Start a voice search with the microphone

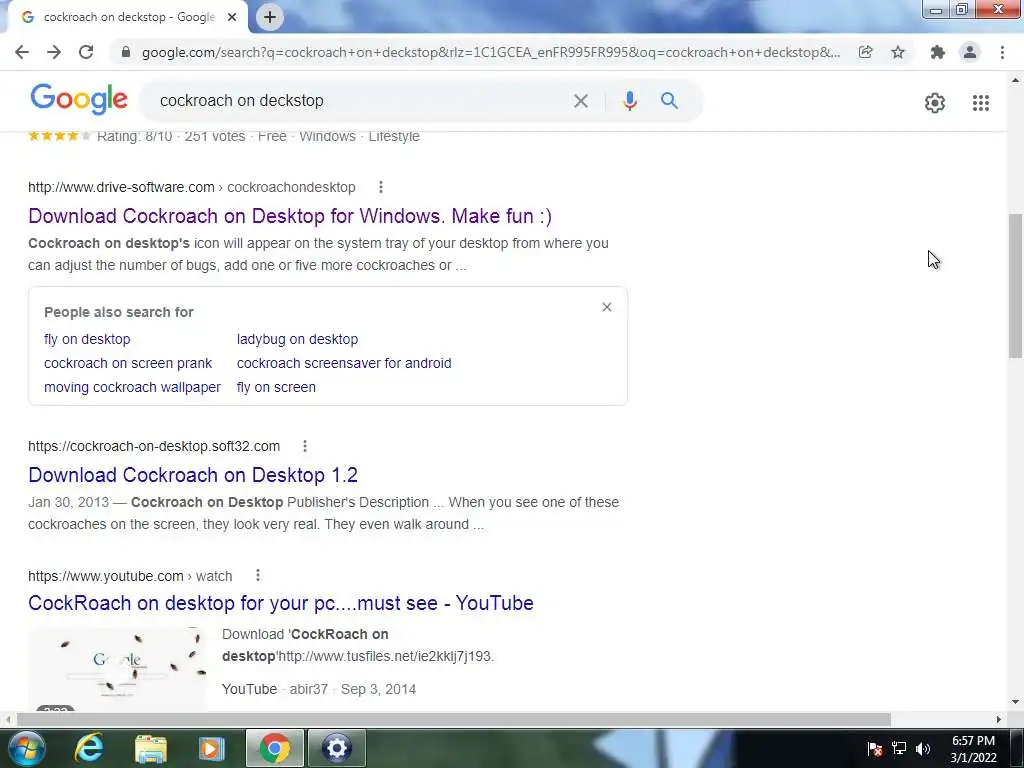[630, 101]
